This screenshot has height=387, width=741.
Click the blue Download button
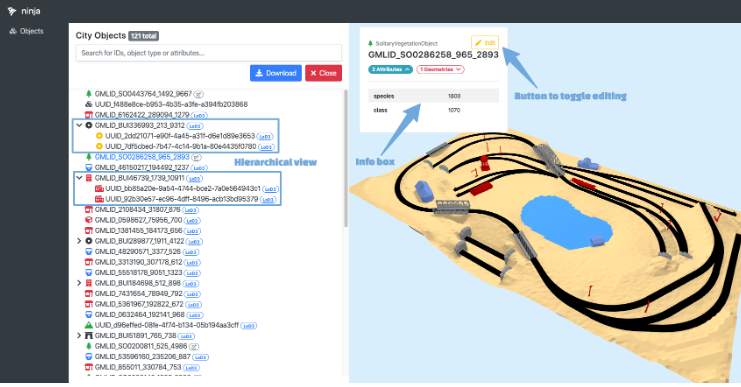click(276, 73)
